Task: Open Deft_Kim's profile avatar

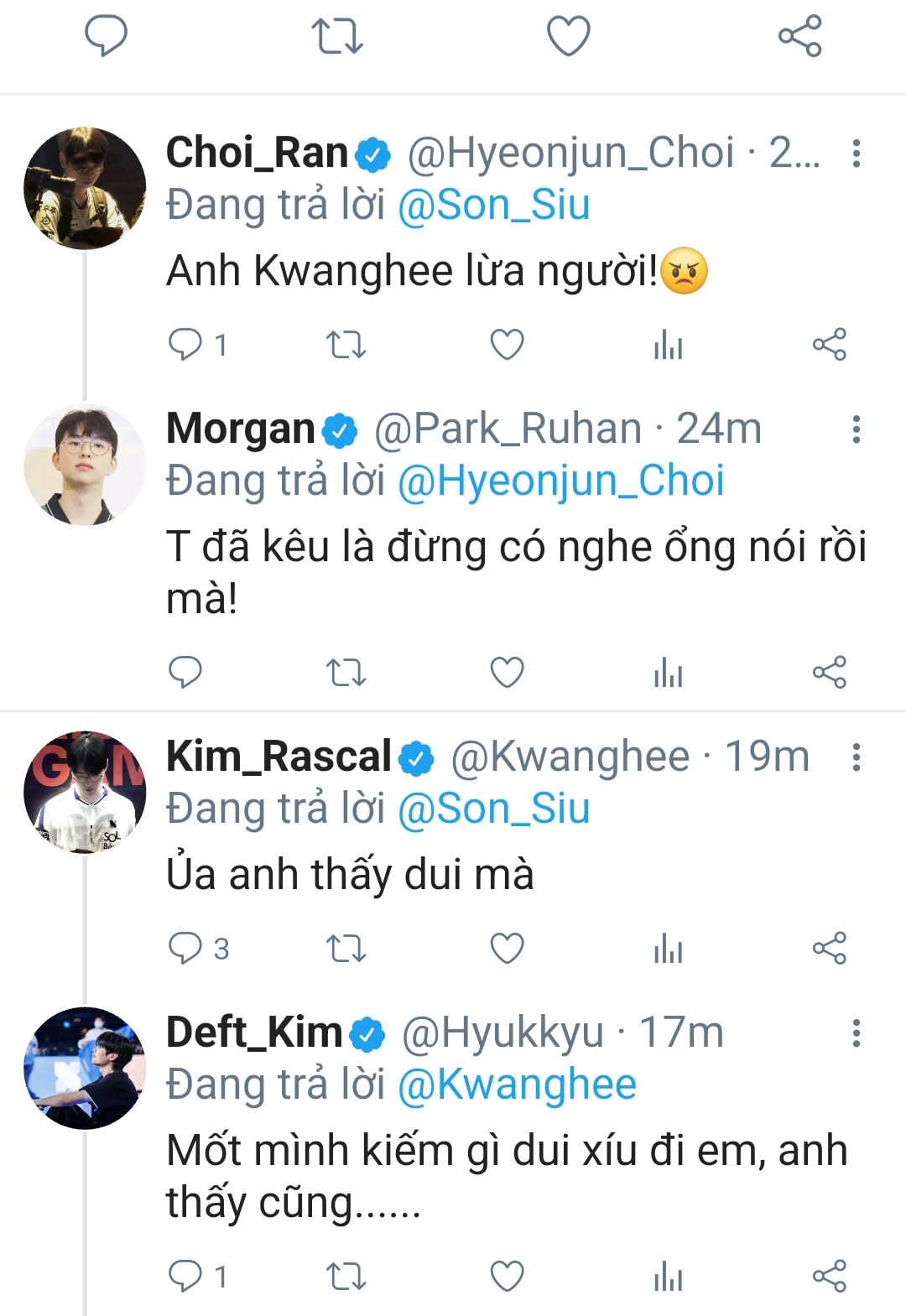Action: coord(85,1068)
